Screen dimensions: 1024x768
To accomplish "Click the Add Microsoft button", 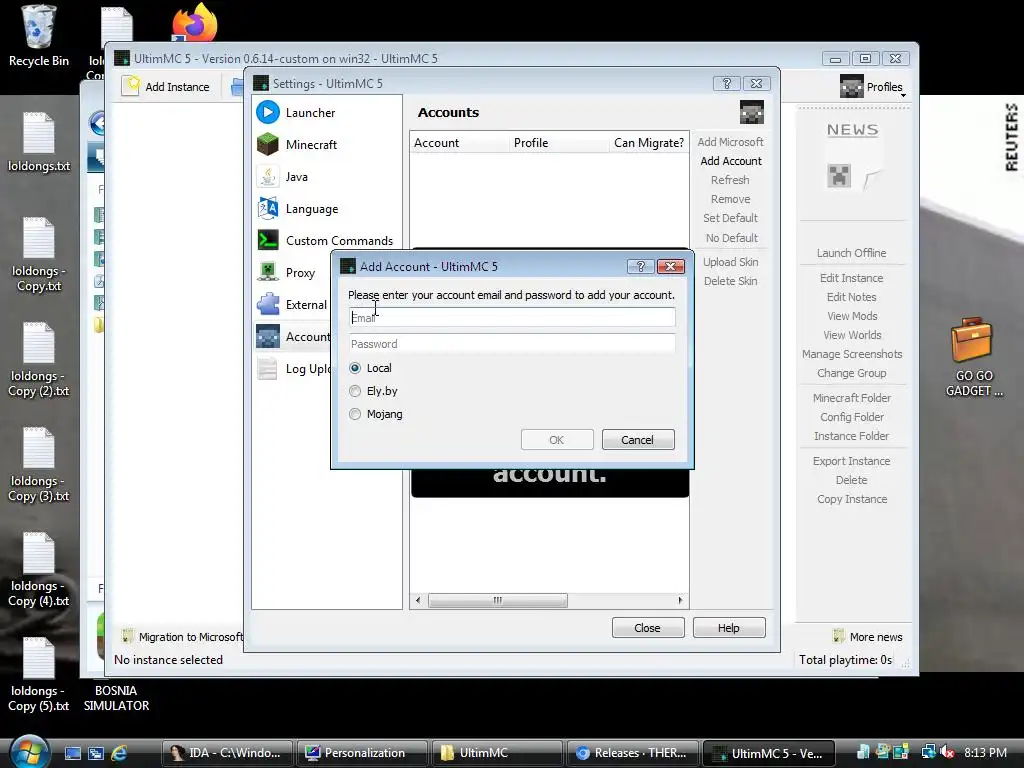I will click(x=731, y=142).
